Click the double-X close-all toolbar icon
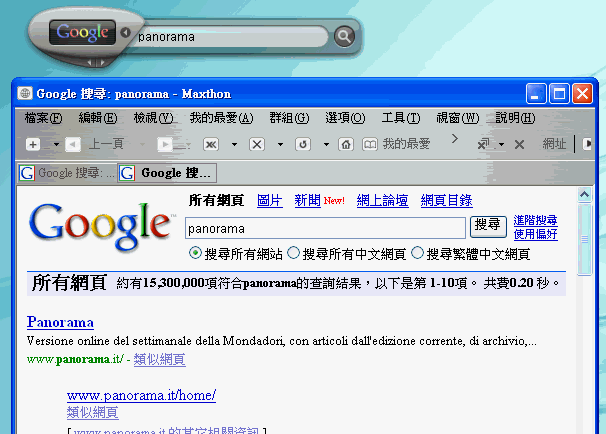 pos(211,145)
